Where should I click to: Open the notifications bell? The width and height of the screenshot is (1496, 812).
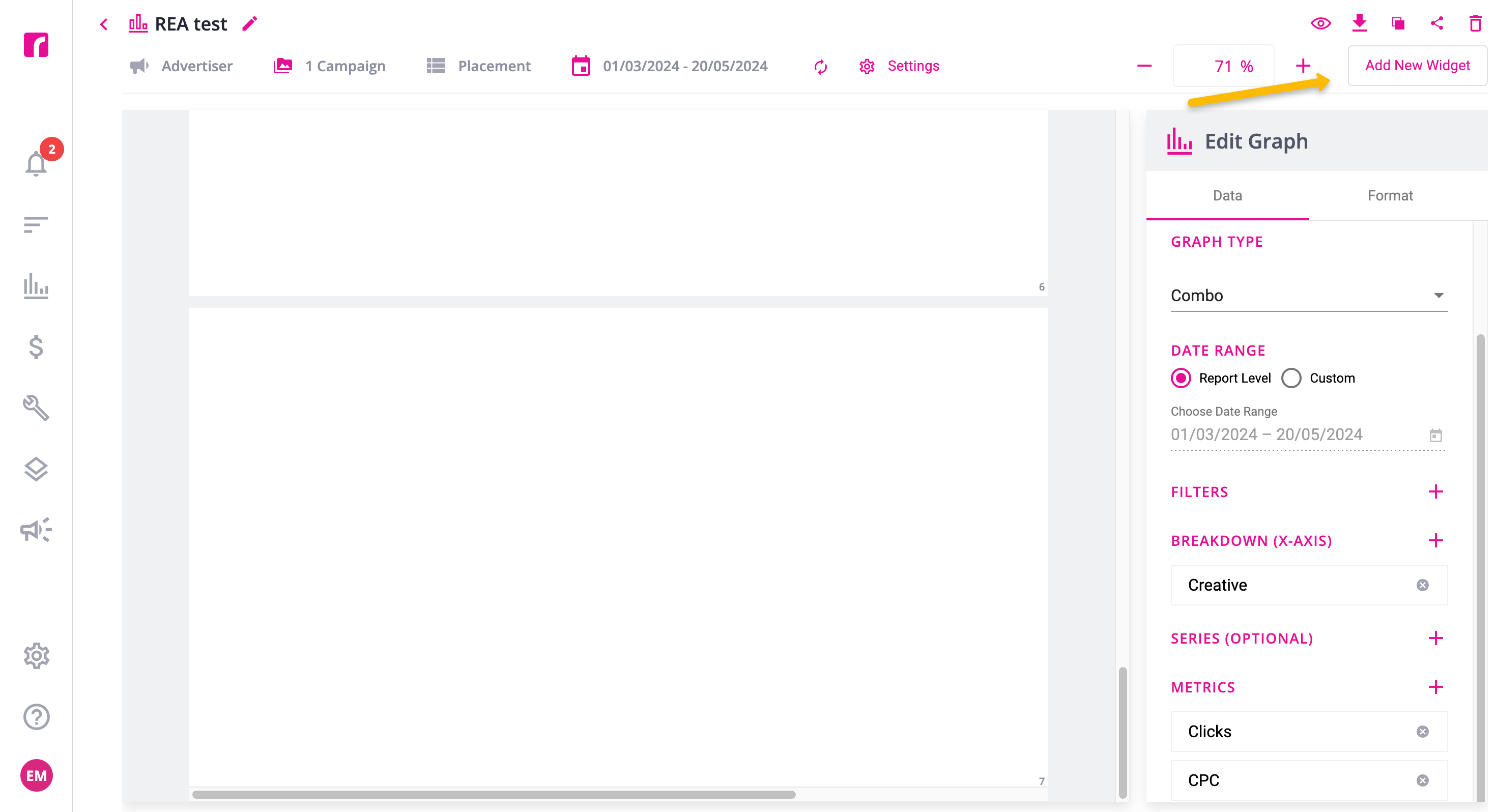pos(36,163)
